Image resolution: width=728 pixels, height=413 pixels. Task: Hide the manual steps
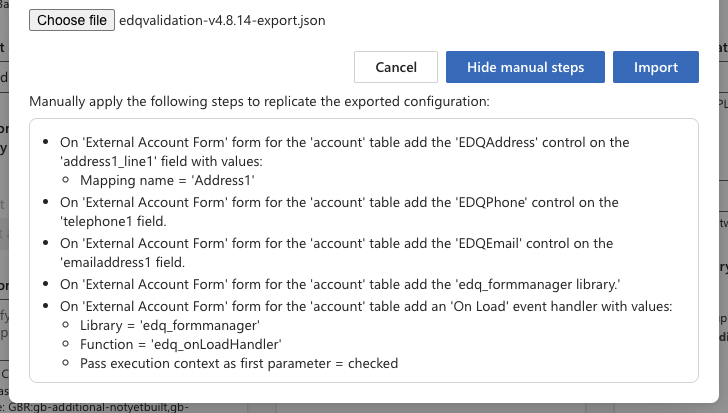coord(525,67)
